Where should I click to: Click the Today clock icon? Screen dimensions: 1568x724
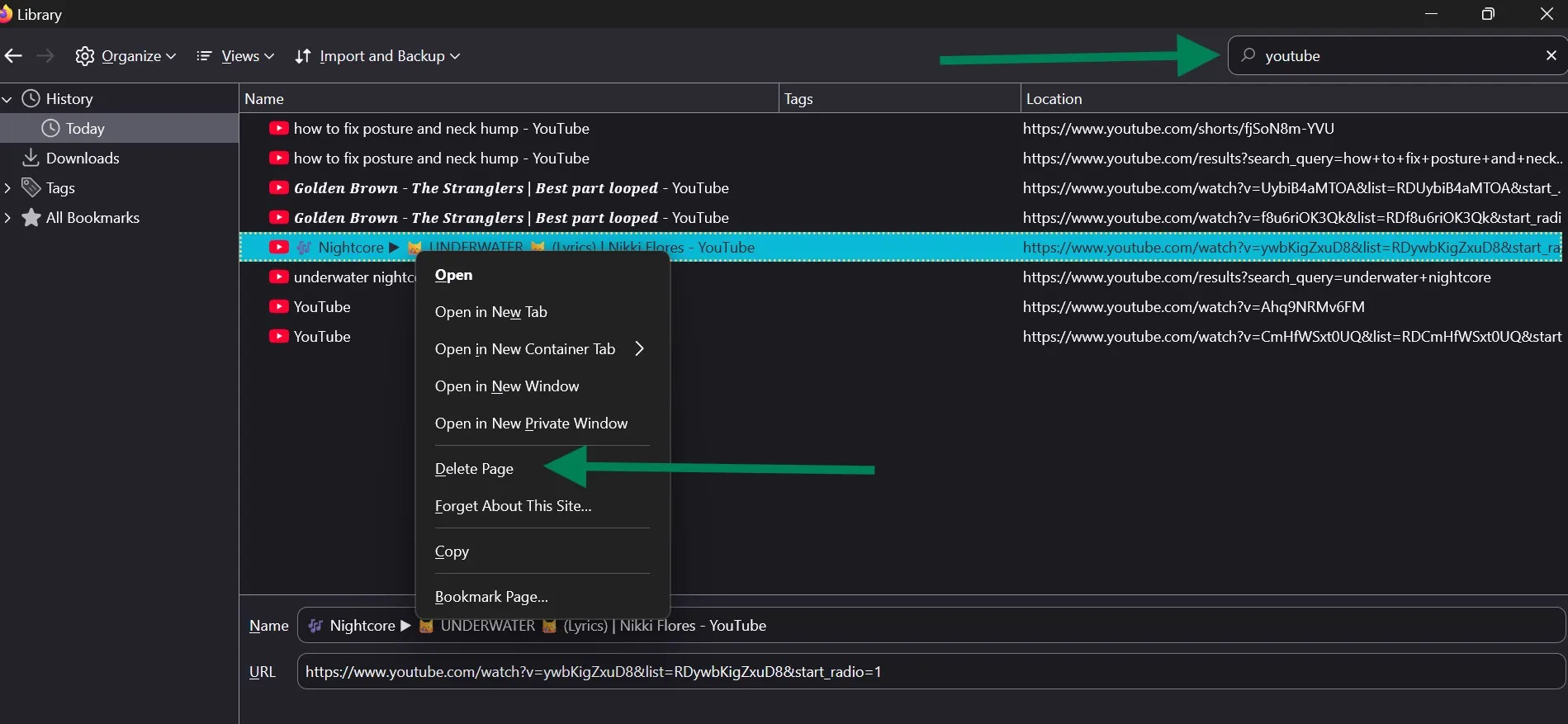pos(50,128)
